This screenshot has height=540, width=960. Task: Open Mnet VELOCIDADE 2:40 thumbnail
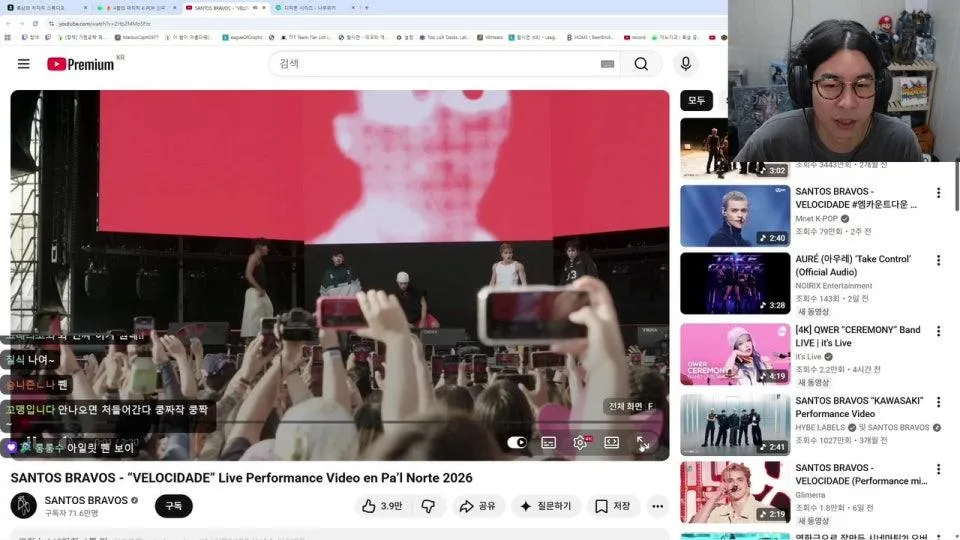coord(735,216)
